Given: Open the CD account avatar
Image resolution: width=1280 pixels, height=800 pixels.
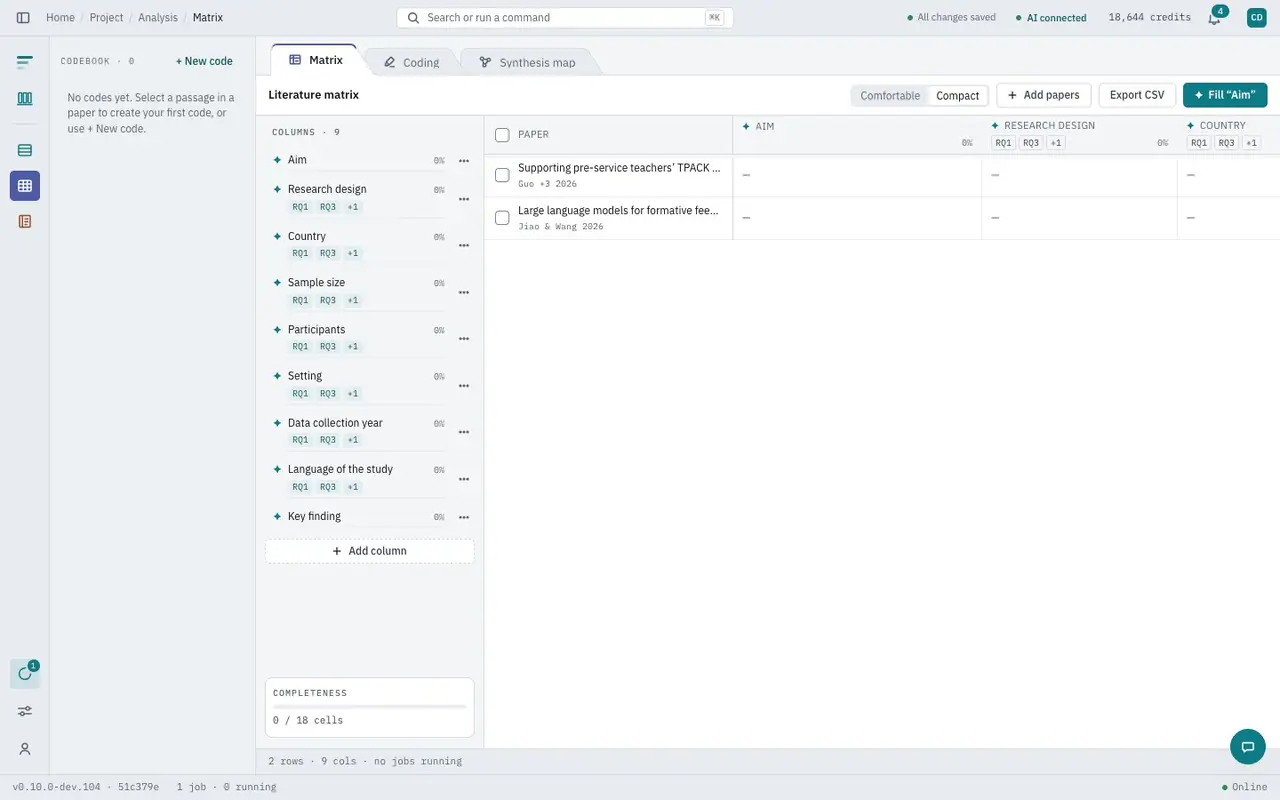Looking at the screenshot, I should click(x=1257, y=17).
